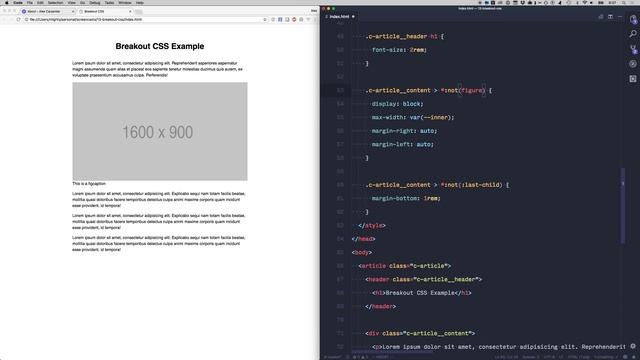The image size is (640, 360).
Task: Select the index.html editor tab
Action: pos(340,17)
